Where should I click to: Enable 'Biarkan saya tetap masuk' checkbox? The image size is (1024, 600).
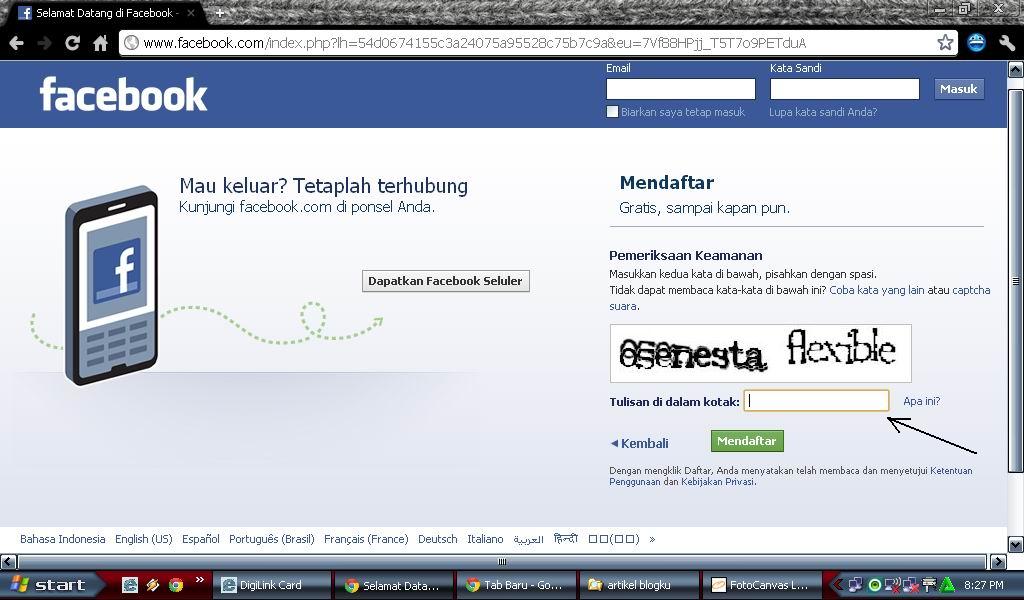[x=613, y=112]
